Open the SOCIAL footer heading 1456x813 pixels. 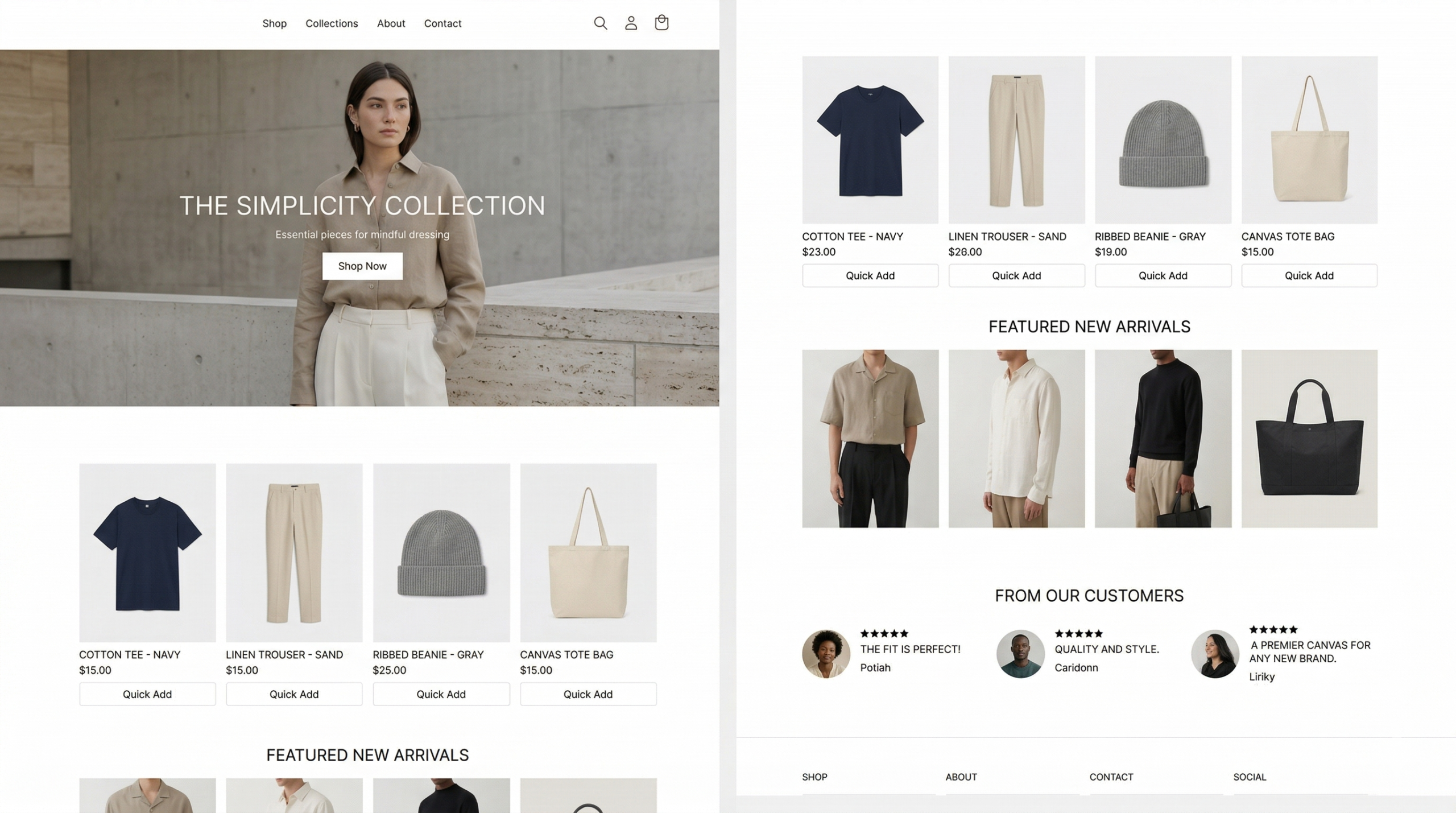click(1250, 777)
